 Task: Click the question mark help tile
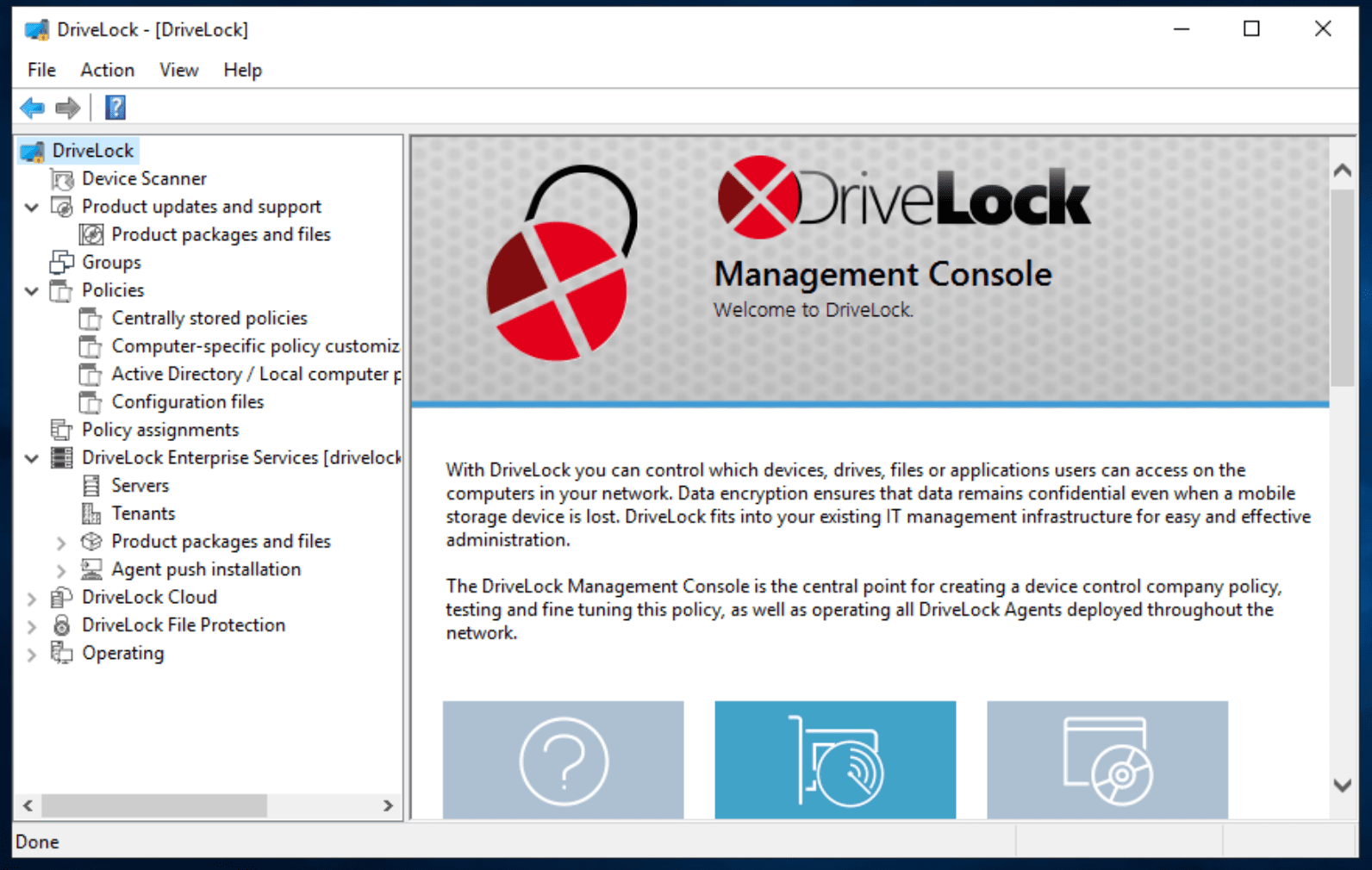click(563, 760)
